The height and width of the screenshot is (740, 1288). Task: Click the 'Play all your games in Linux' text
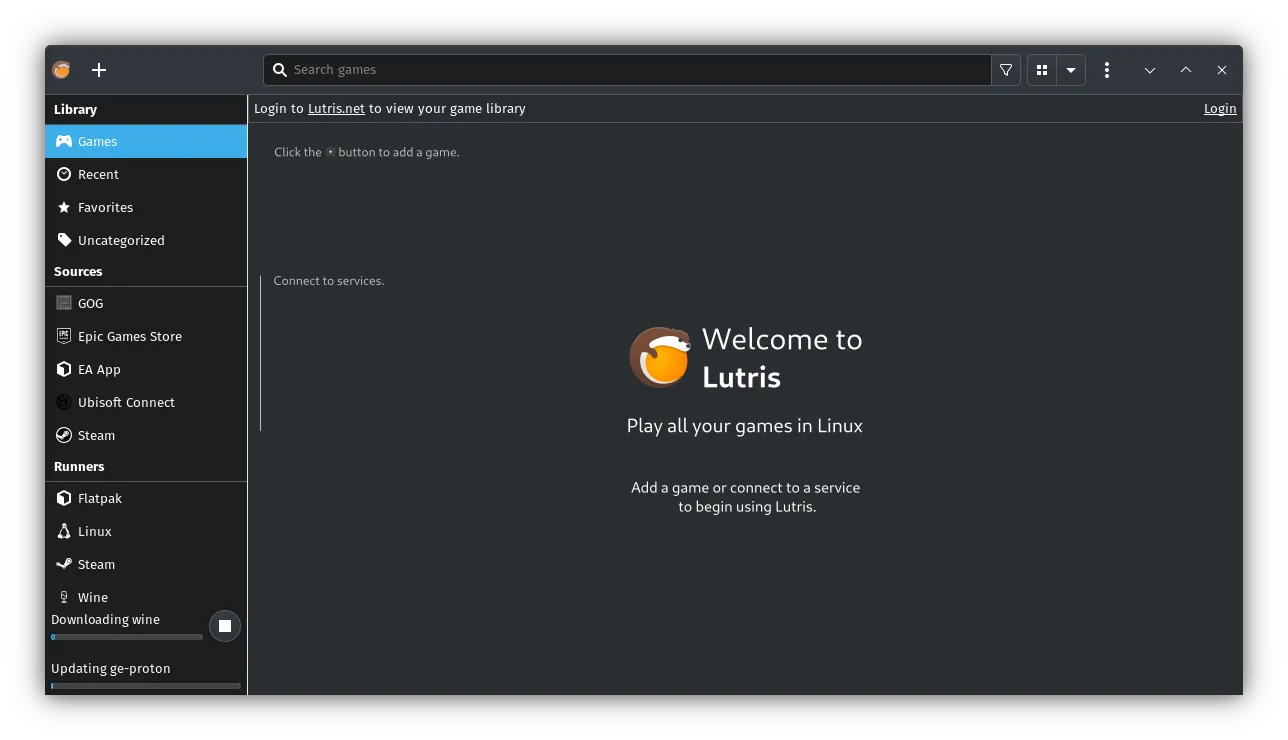[x=745, y=426]
